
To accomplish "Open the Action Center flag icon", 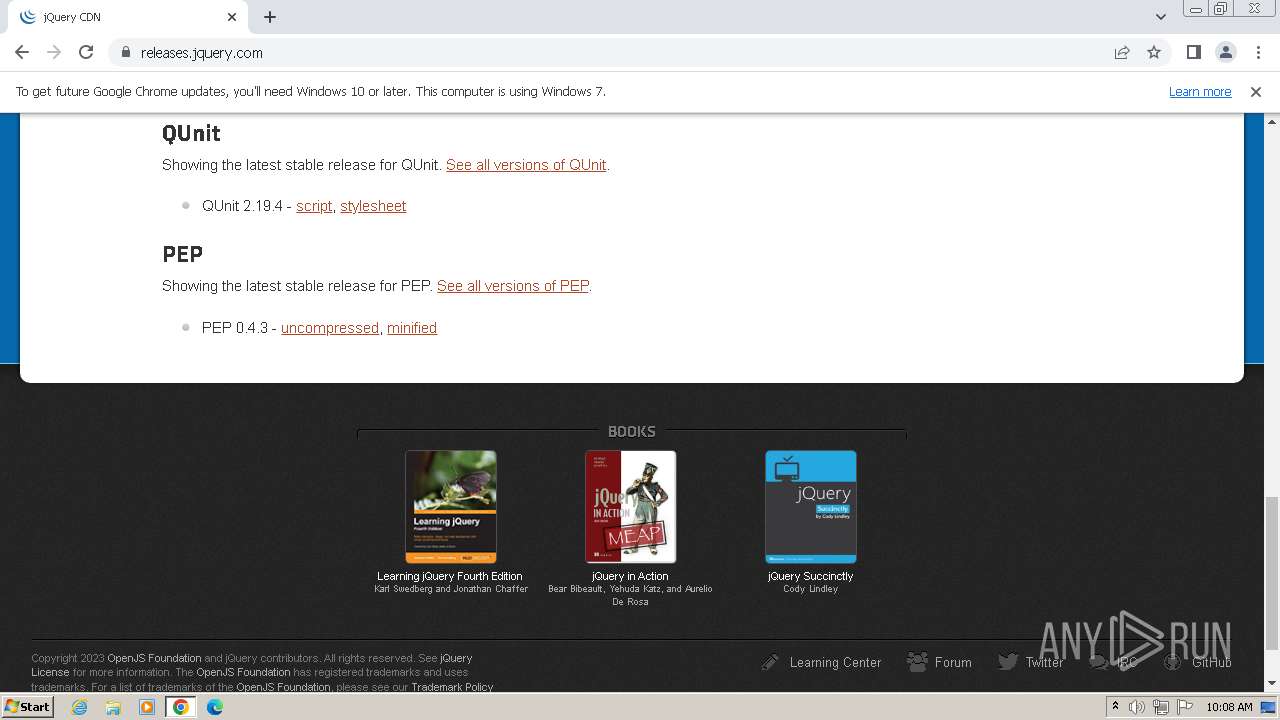I will click(1183, 707).
